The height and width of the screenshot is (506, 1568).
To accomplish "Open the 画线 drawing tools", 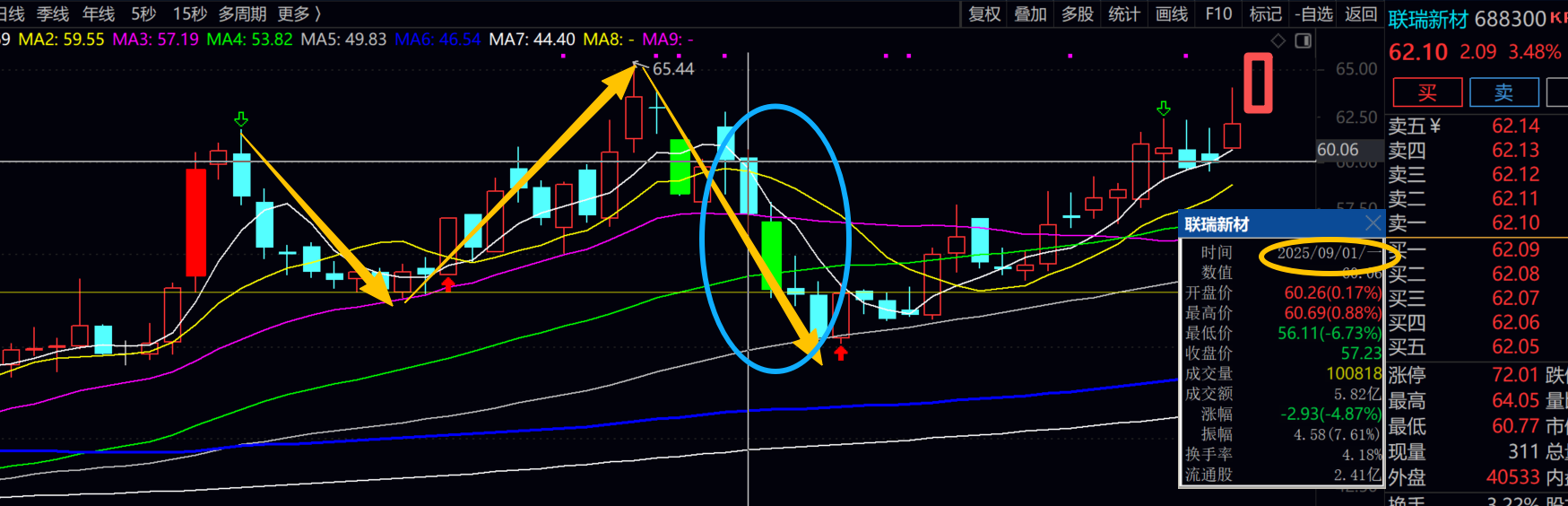I will point(1171,13).
